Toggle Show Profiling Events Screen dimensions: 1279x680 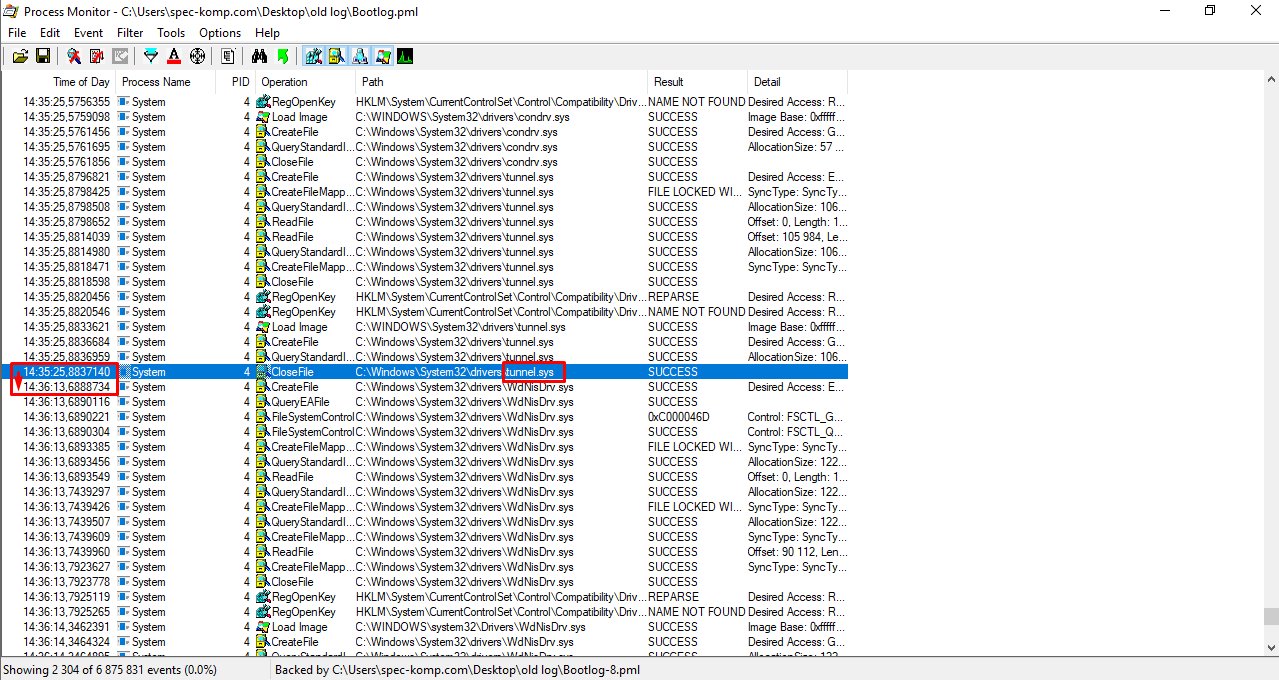coord(405,57)
